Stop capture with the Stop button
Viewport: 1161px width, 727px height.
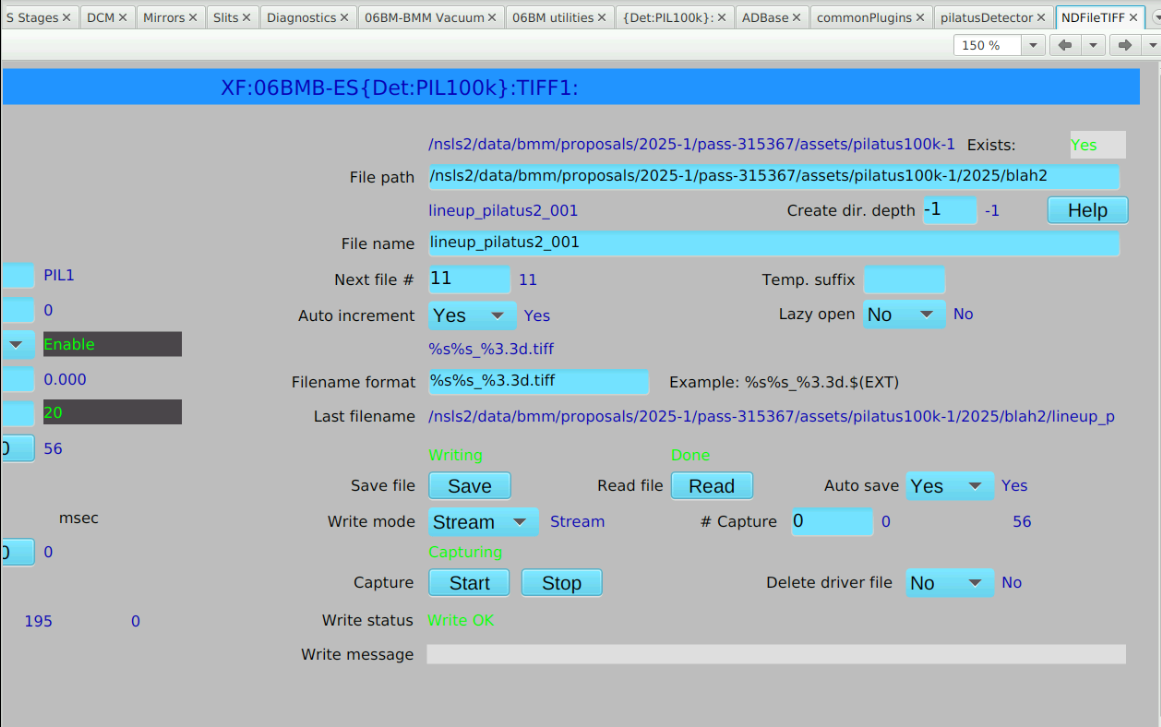[x=561, y=583]
